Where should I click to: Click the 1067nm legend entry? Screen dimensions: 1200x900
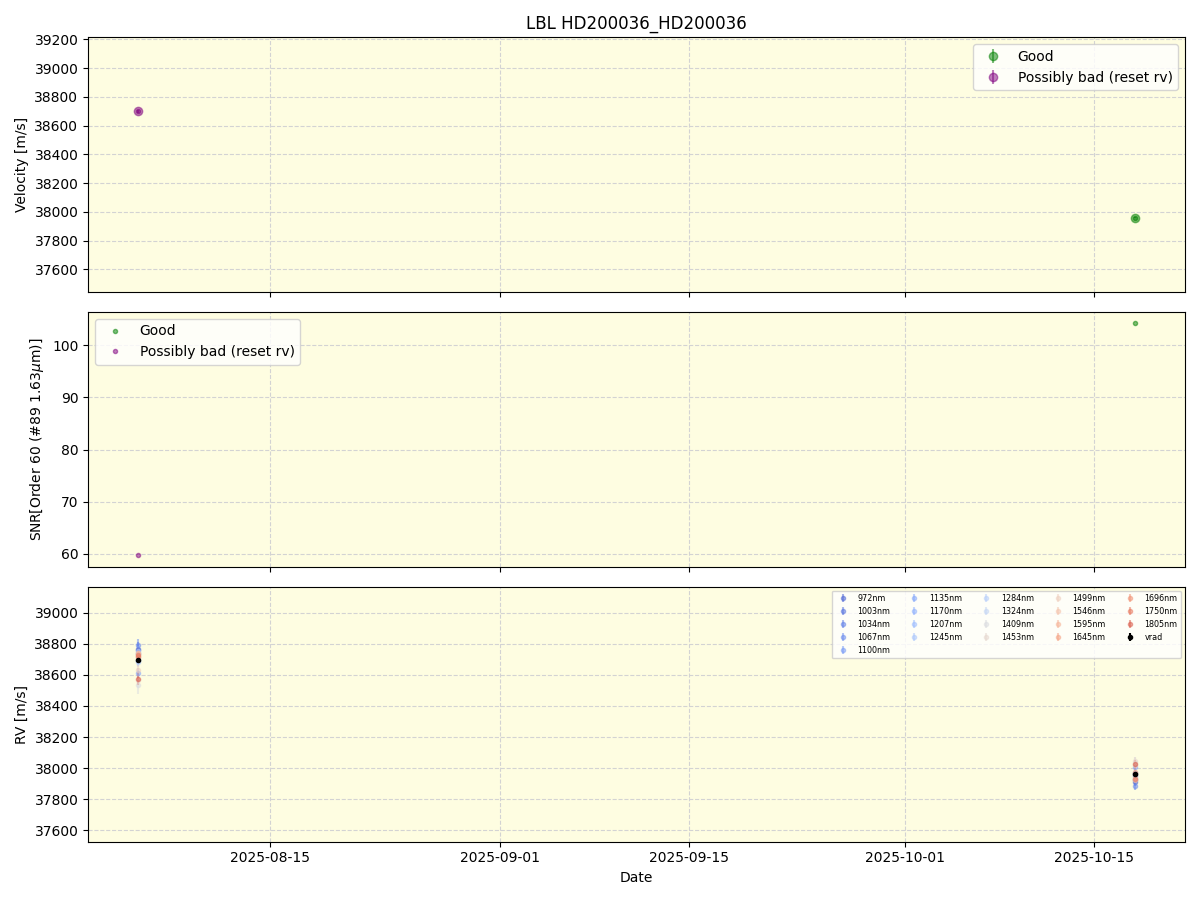(x=865, y=637)
